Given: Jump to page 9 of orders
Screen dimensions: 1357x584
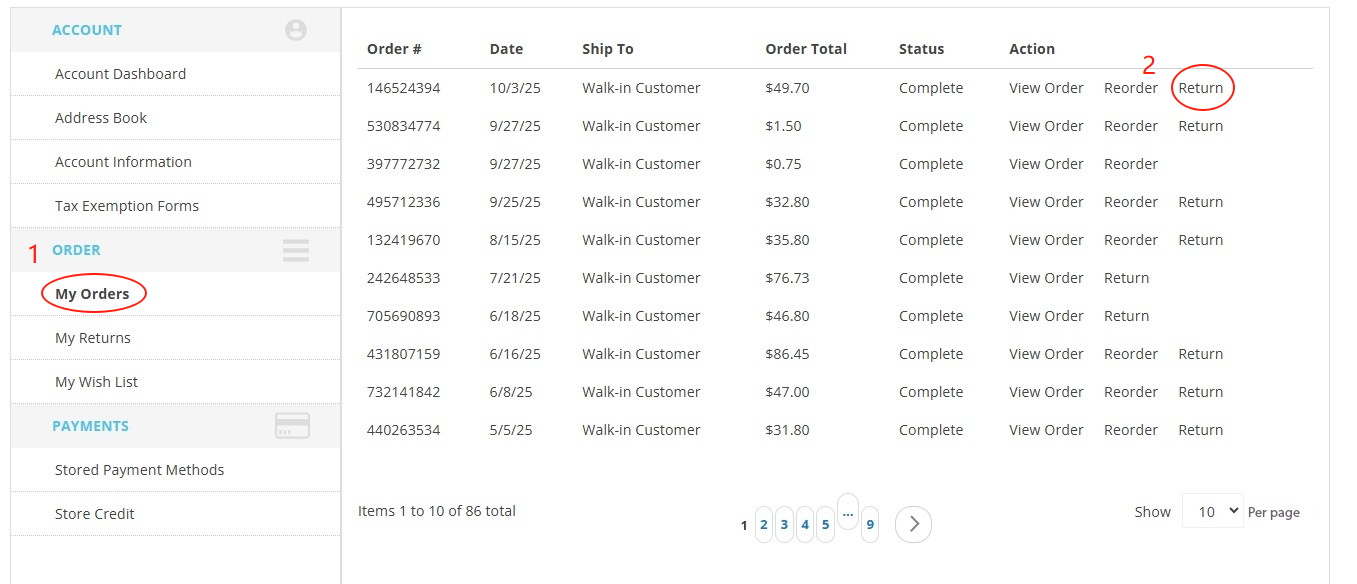Looking at the screenshot, I should (x=870, y=524).
